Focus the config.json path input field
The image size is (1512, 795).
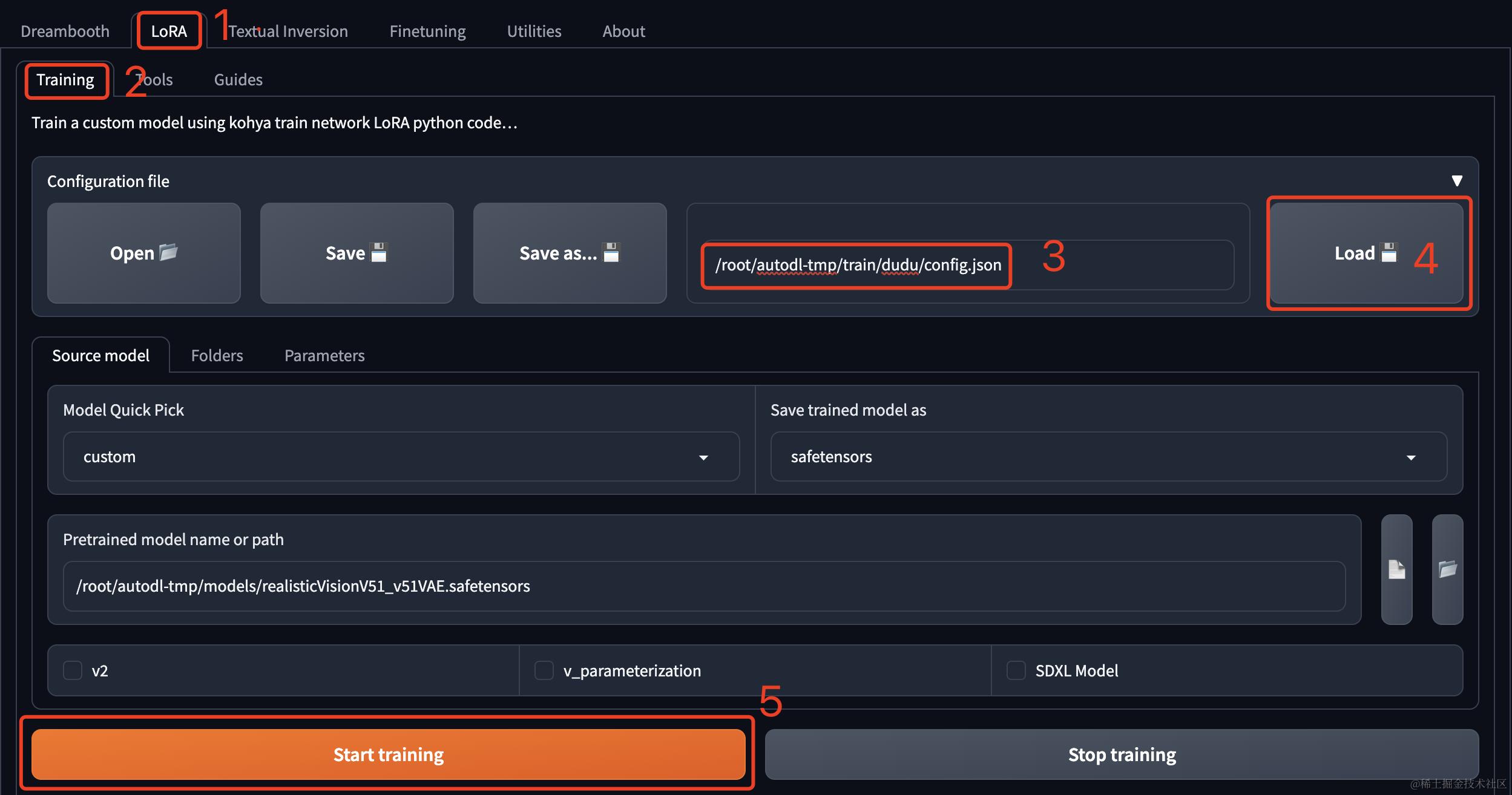[967, 265]
